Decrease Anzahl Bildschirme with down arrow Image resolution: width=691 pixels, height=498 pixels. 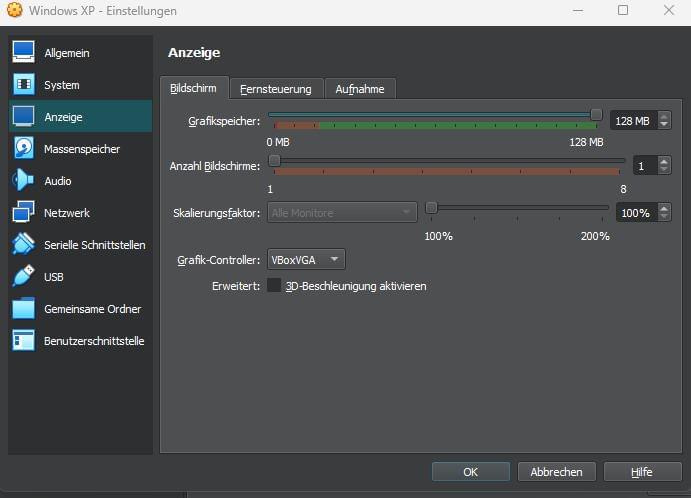click(664, 170)
